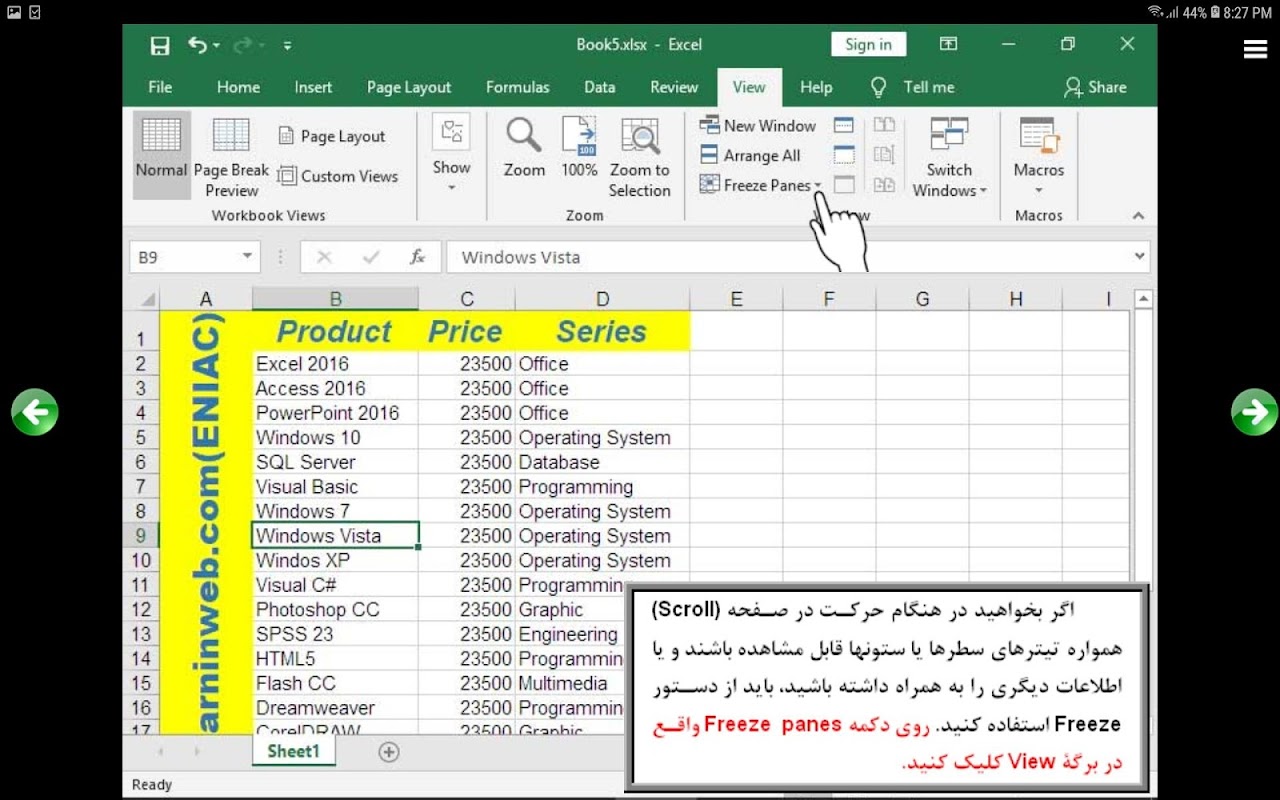Open the Formulas tab
Viewport: 1280px width, 800px height.
[517, 87]
